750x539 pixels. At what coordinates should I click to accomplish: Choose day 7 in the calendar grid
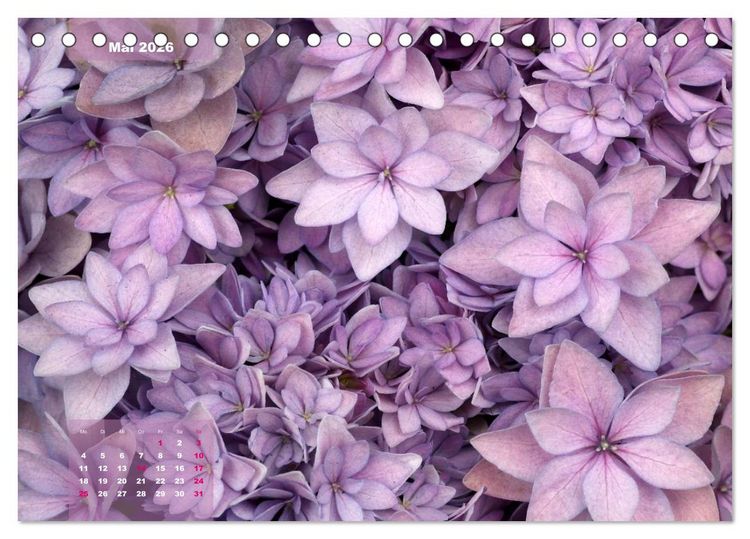click(141, 456)
